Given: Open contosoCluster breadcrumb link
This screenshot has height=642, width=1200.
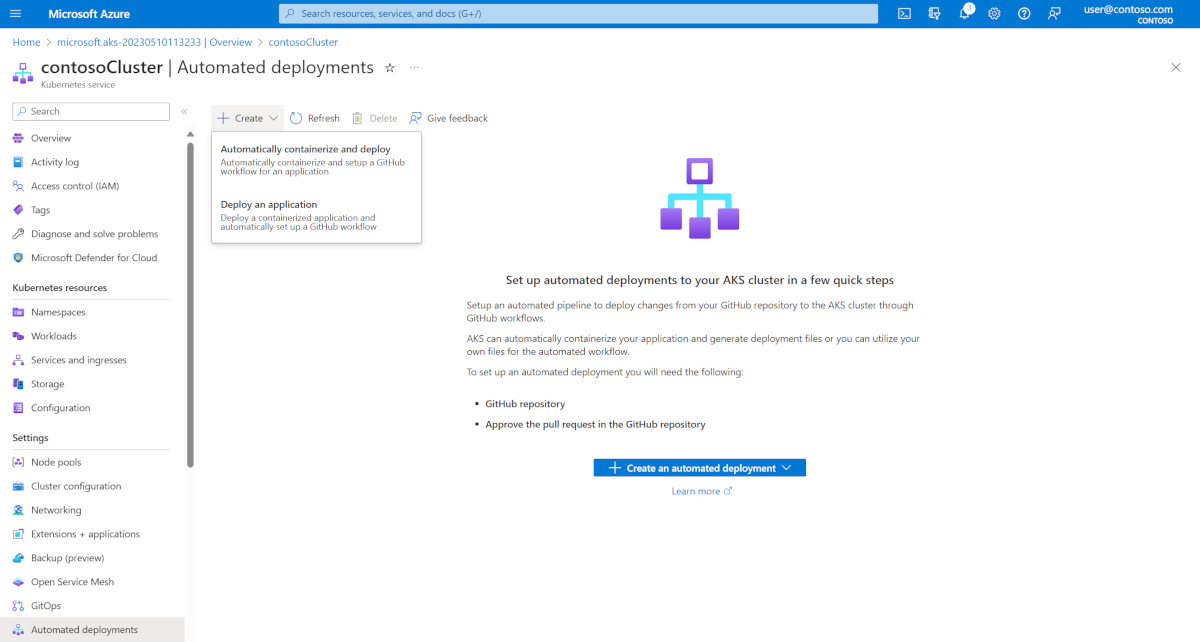Looking at the screenshot, I should coord(303,42).
